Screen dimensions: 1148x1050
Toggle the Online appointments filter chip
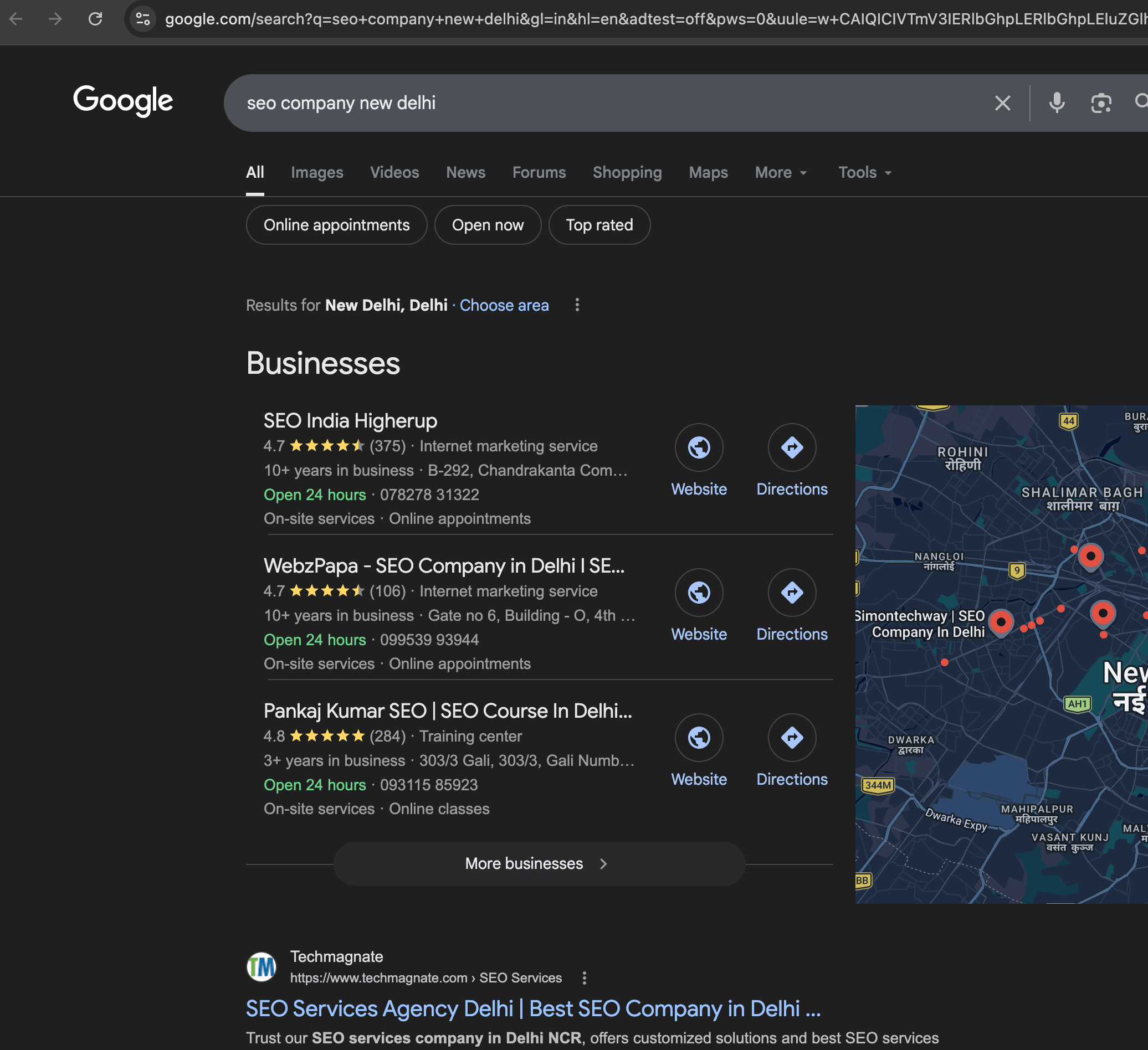(336, 225)
